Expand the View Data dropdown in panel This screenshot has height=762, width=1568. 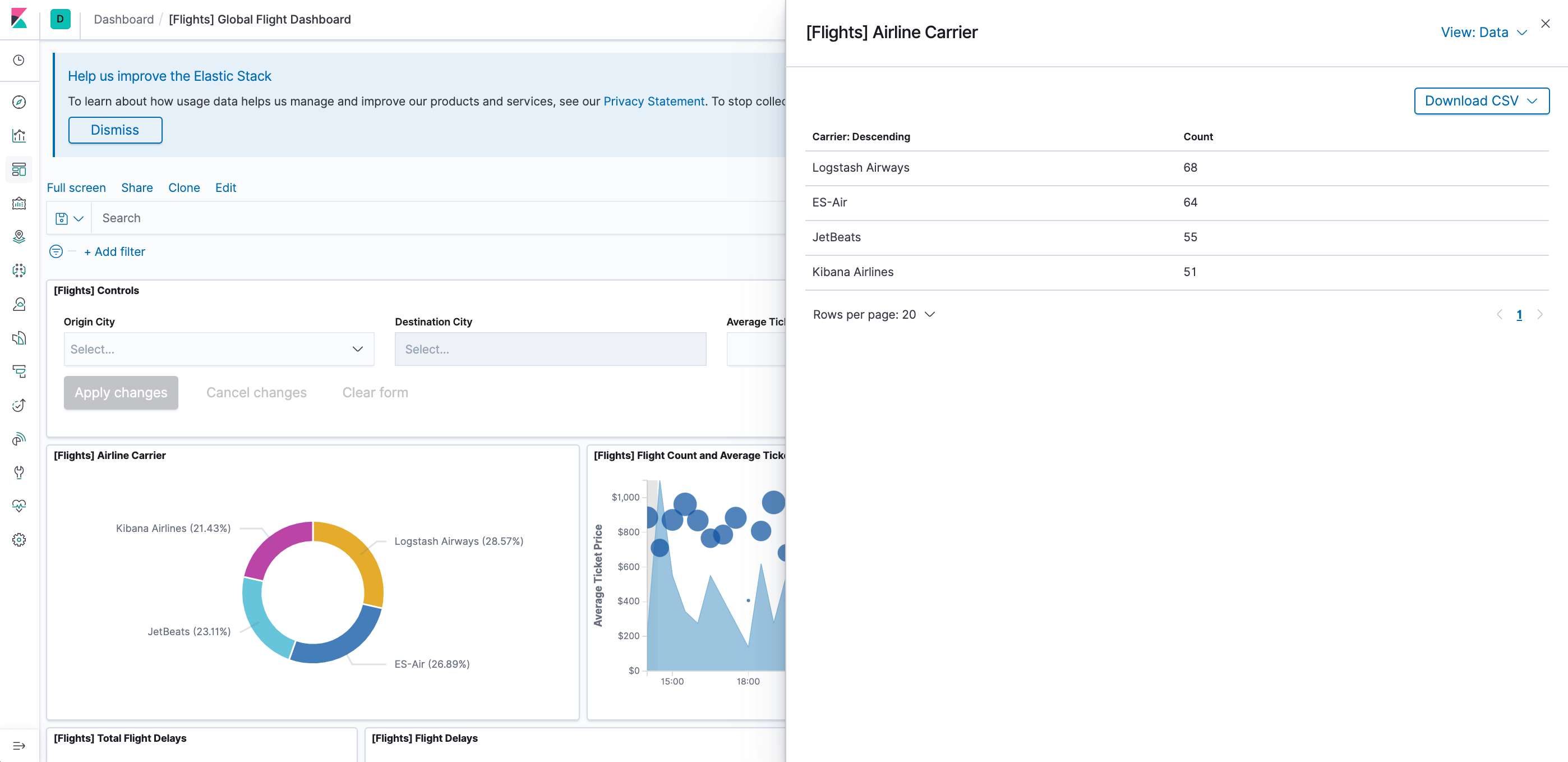(1485, 33)
